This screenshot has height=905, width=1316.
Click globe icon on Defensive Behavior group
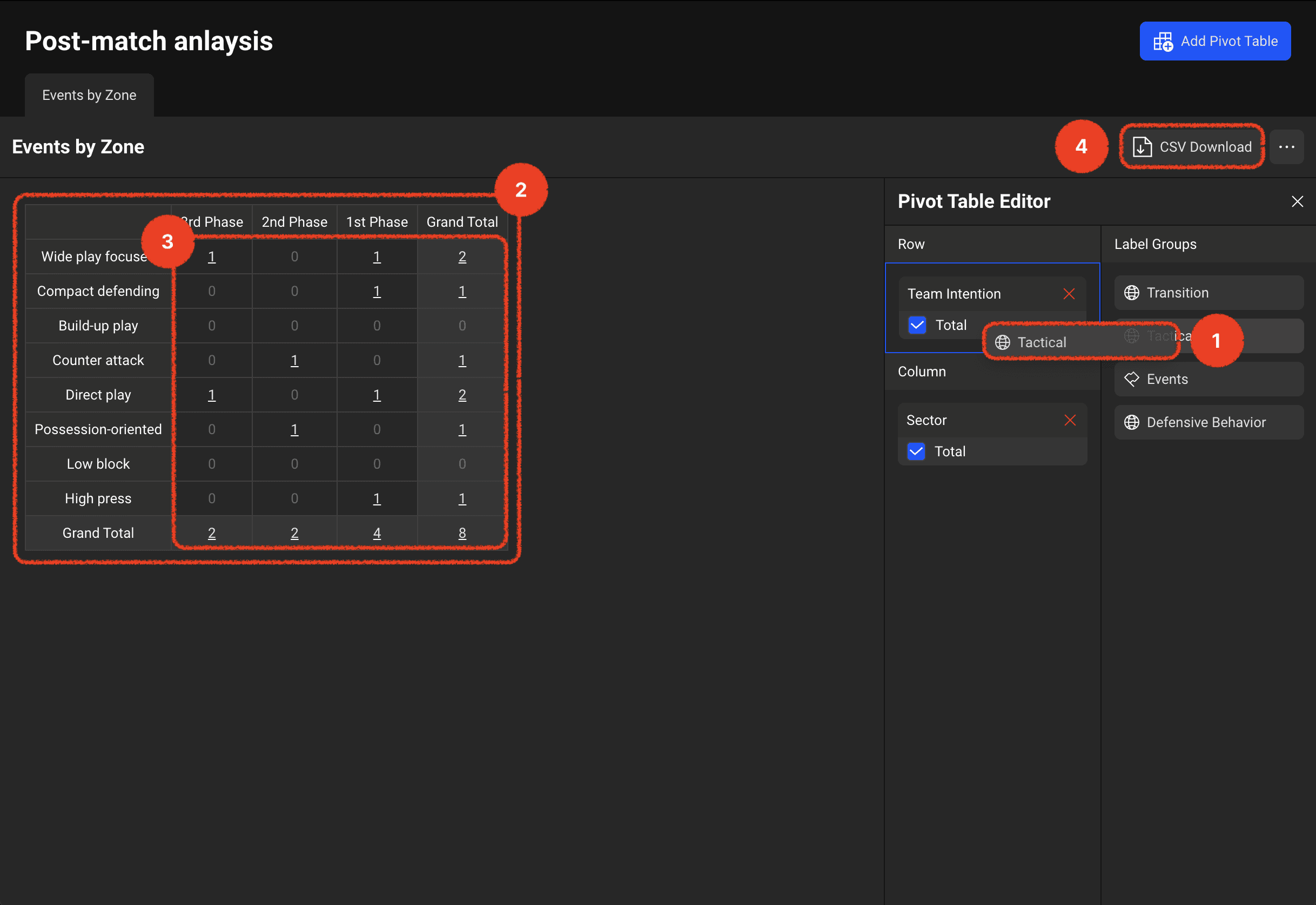(1132, 422)
